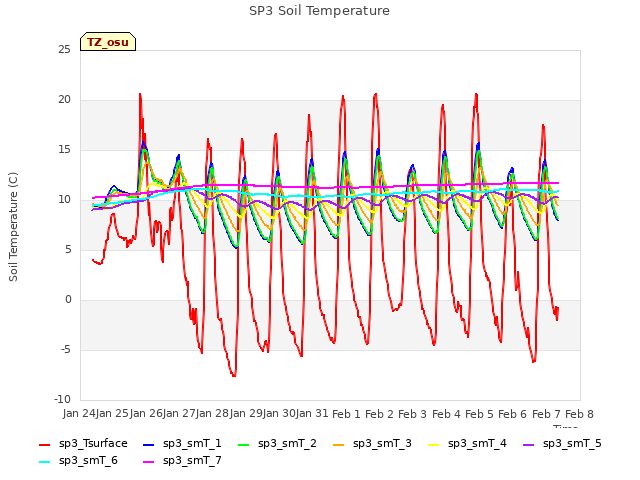Click the sp3_smT_2 legend text
This screenshot has width=640, height=480.
pos(287,444)
